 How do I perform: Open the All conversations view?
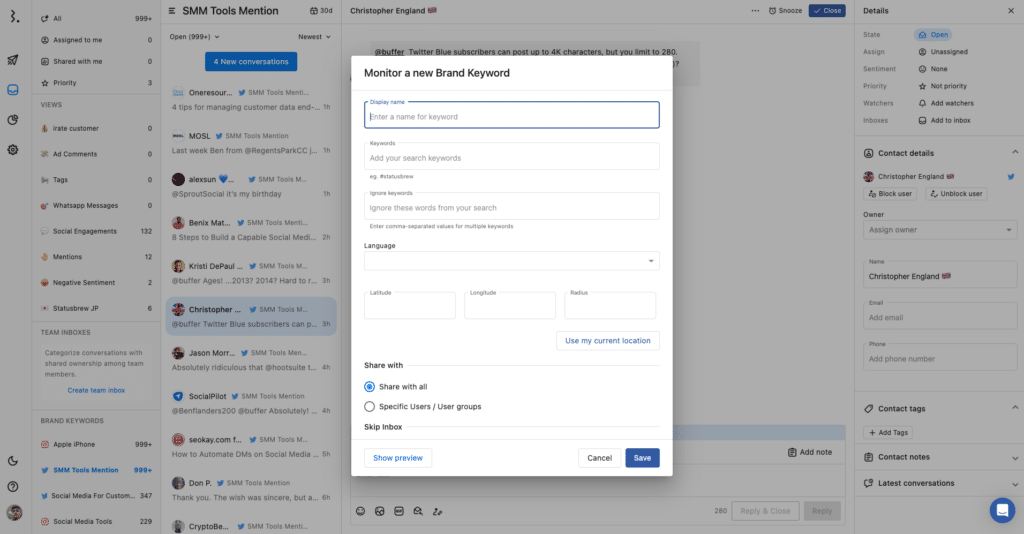coord(96,18)
